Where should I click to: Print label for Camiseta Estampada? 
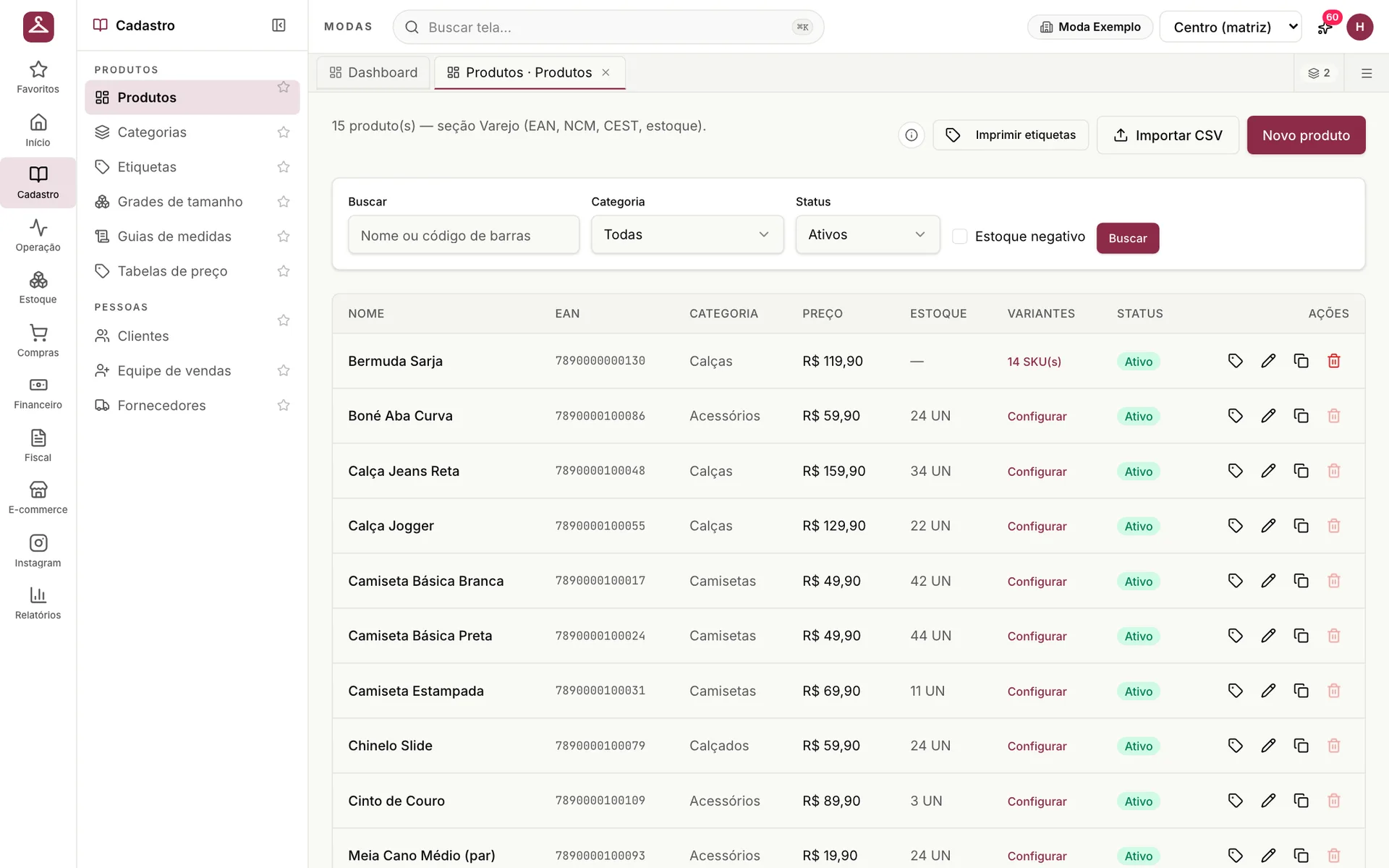[1236, 691]
